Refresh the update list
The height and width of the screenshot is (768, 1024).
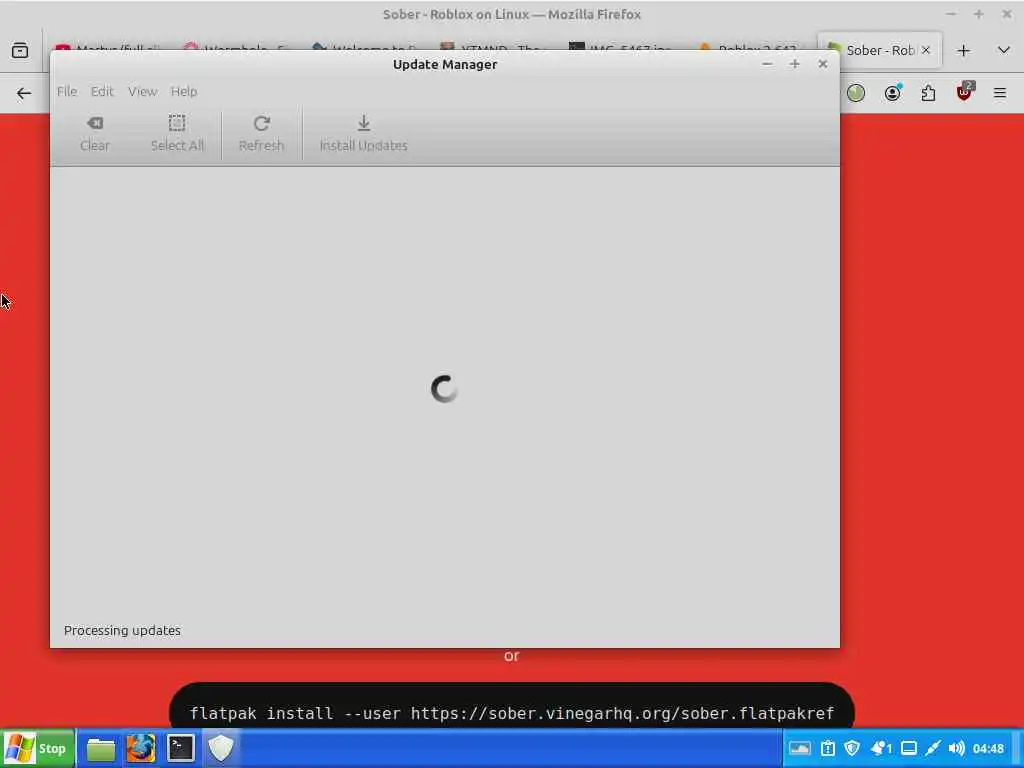(261, 134)
